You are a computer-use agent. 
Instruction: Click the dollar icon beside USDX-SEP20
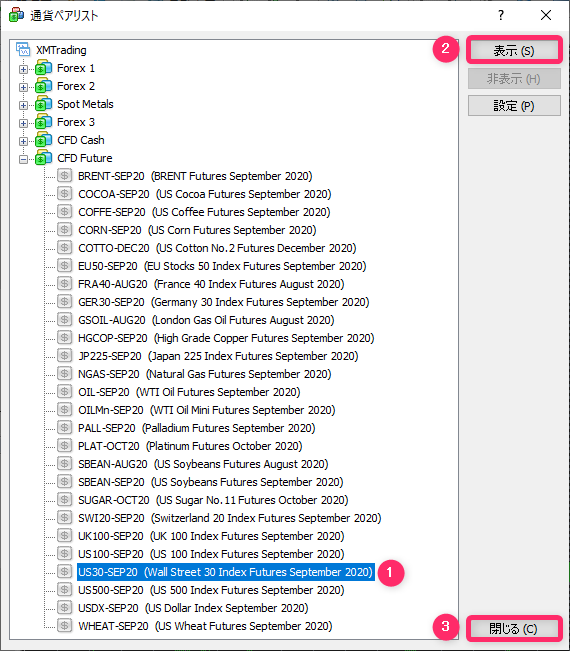pos(64,608)
